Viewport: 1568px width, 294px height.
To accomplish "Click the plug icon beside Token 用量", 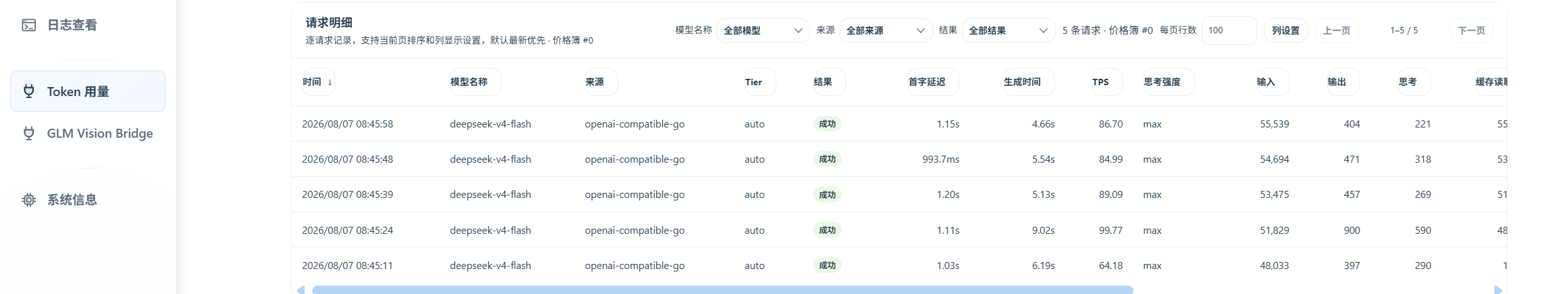I will click(x=29, y=91).
